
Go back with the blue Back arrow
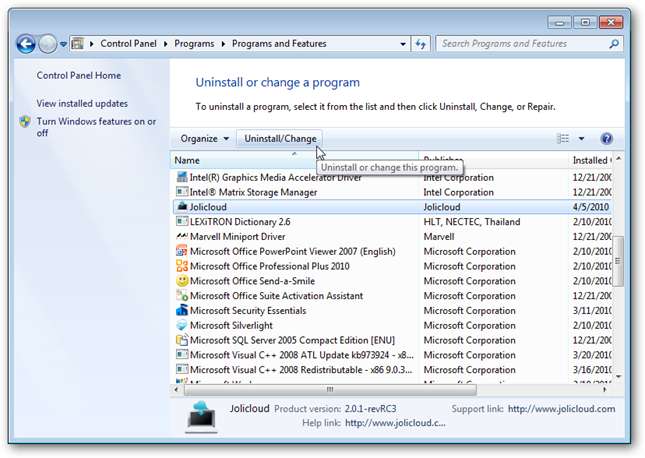click(x=26, y=44)
